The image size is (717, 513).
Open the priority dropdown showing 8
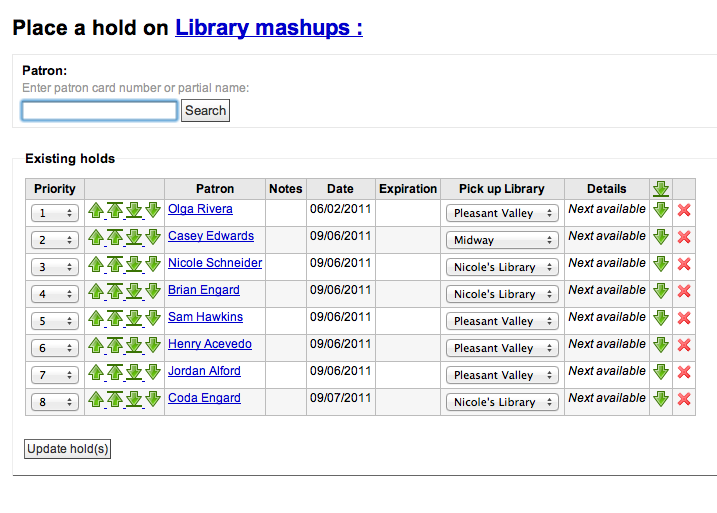55,402
